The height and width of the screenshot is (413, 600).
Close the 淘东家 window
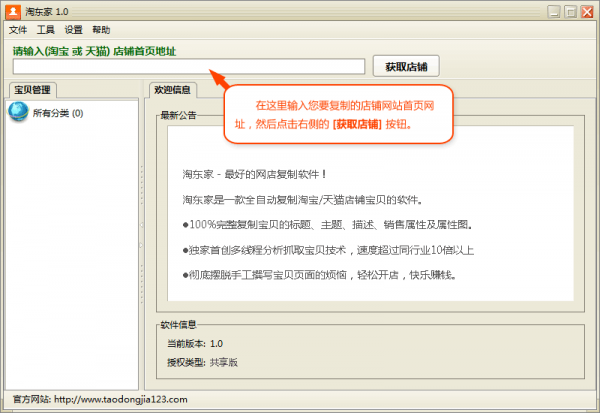coord(587,12)
